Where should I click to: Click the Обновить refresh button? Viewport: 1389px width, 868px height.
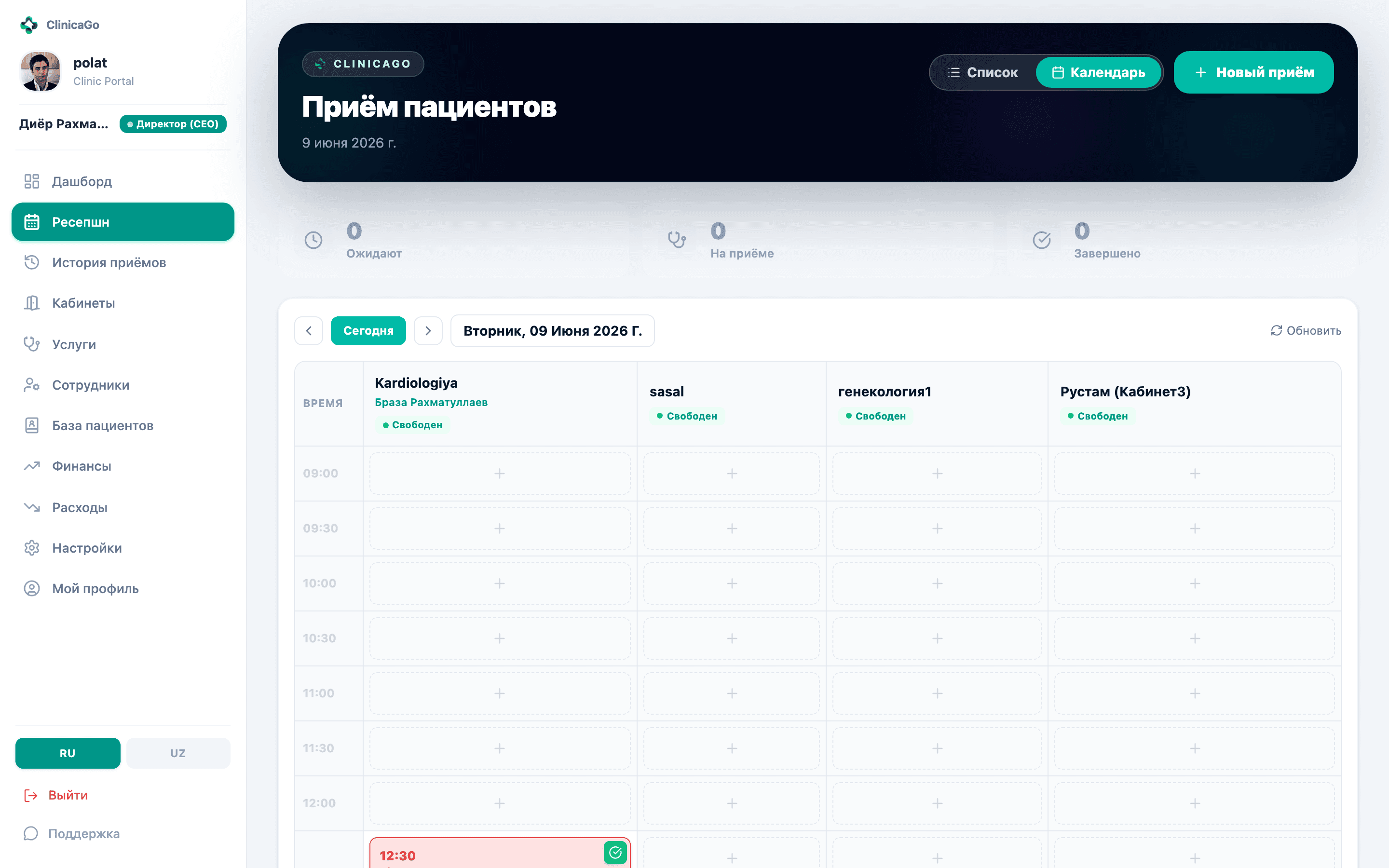1305,331
